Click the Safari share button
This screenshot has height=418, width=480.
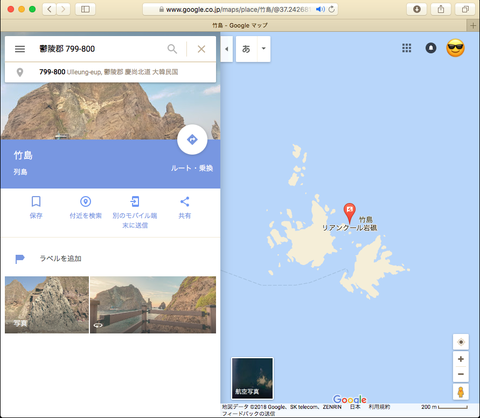[441, 9]
